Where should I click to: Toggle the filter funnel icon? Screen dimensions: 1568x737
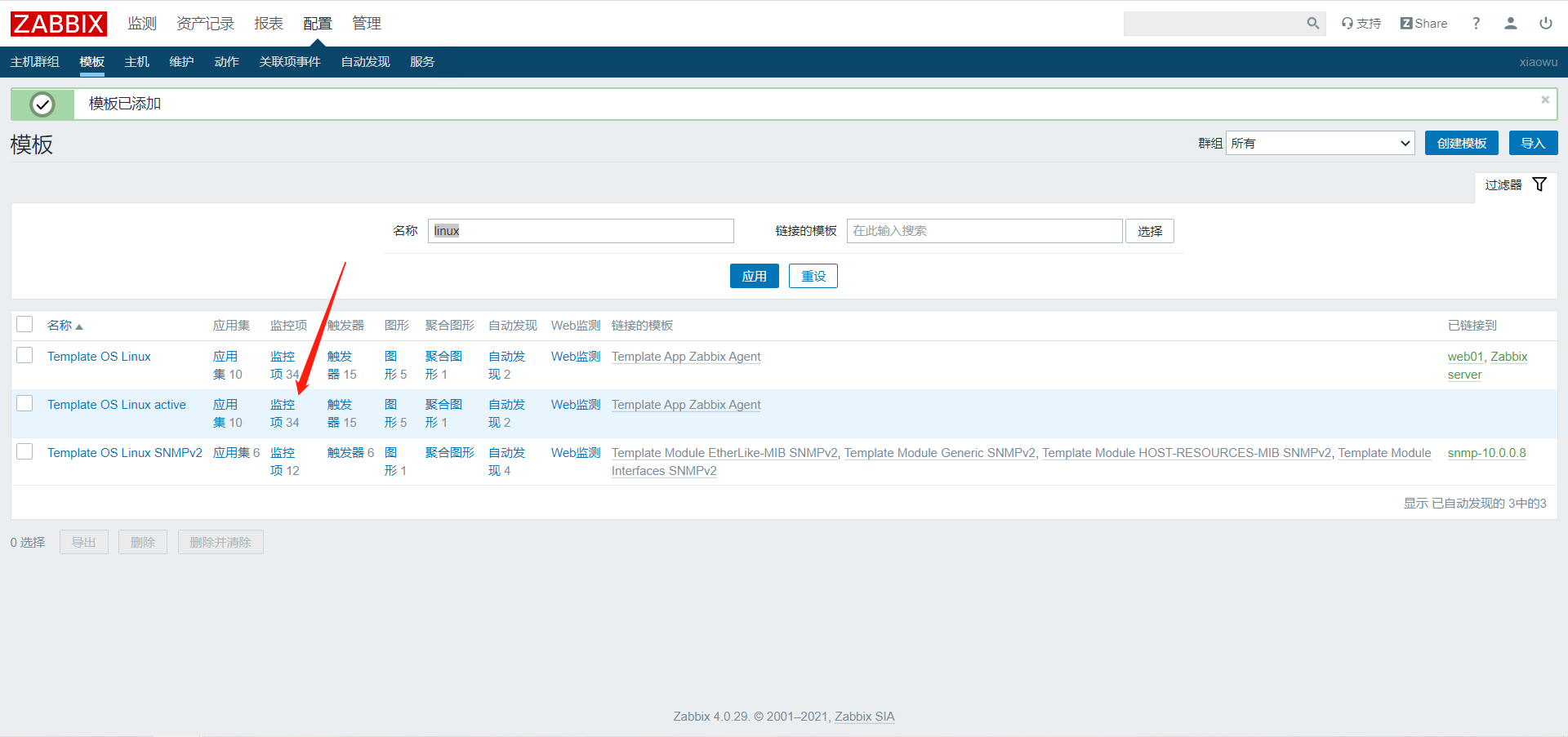pyautogui.click(x=1539, y=184)
